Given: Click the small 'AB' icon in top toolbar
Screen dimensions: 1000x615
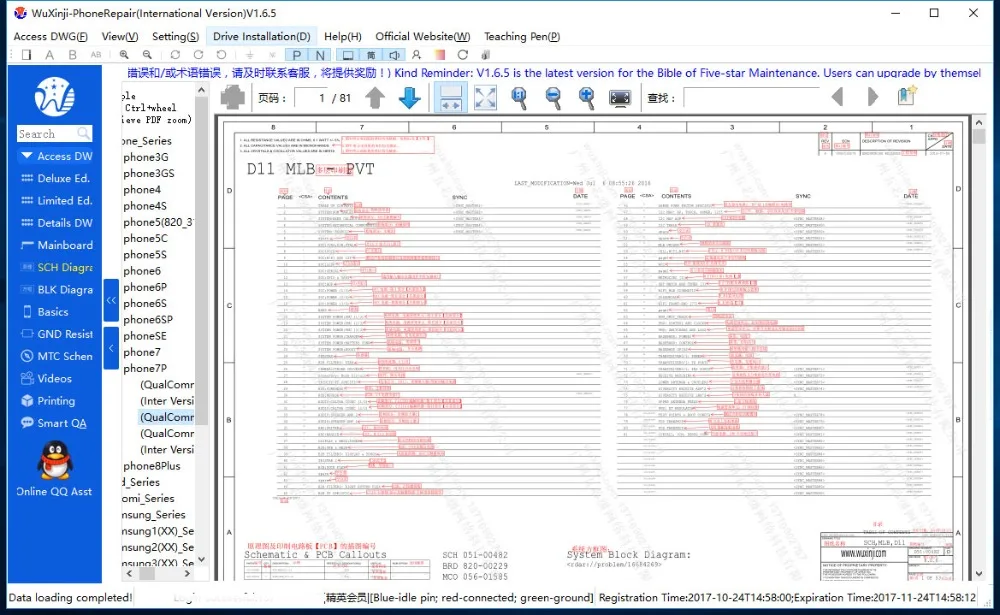Looking at the screenshot, I should point(96,55).
